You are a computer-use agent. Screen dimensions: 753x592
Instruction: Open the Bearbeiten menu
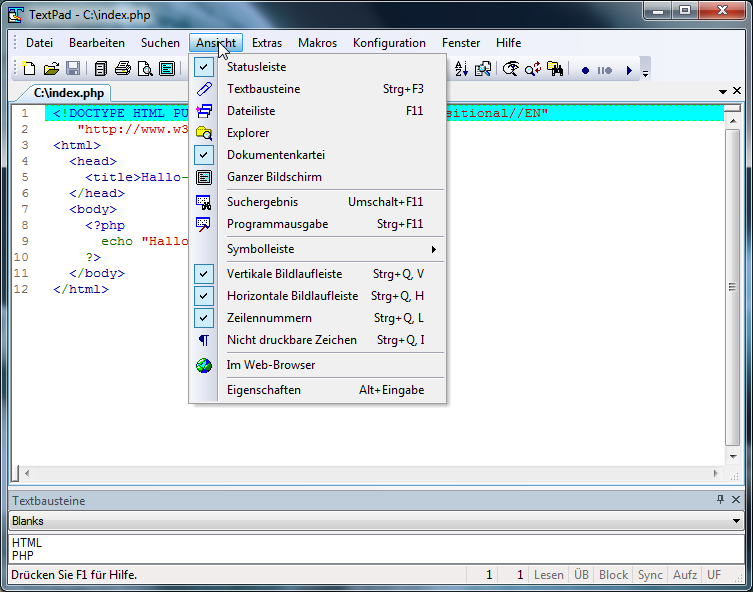[97, 43]
